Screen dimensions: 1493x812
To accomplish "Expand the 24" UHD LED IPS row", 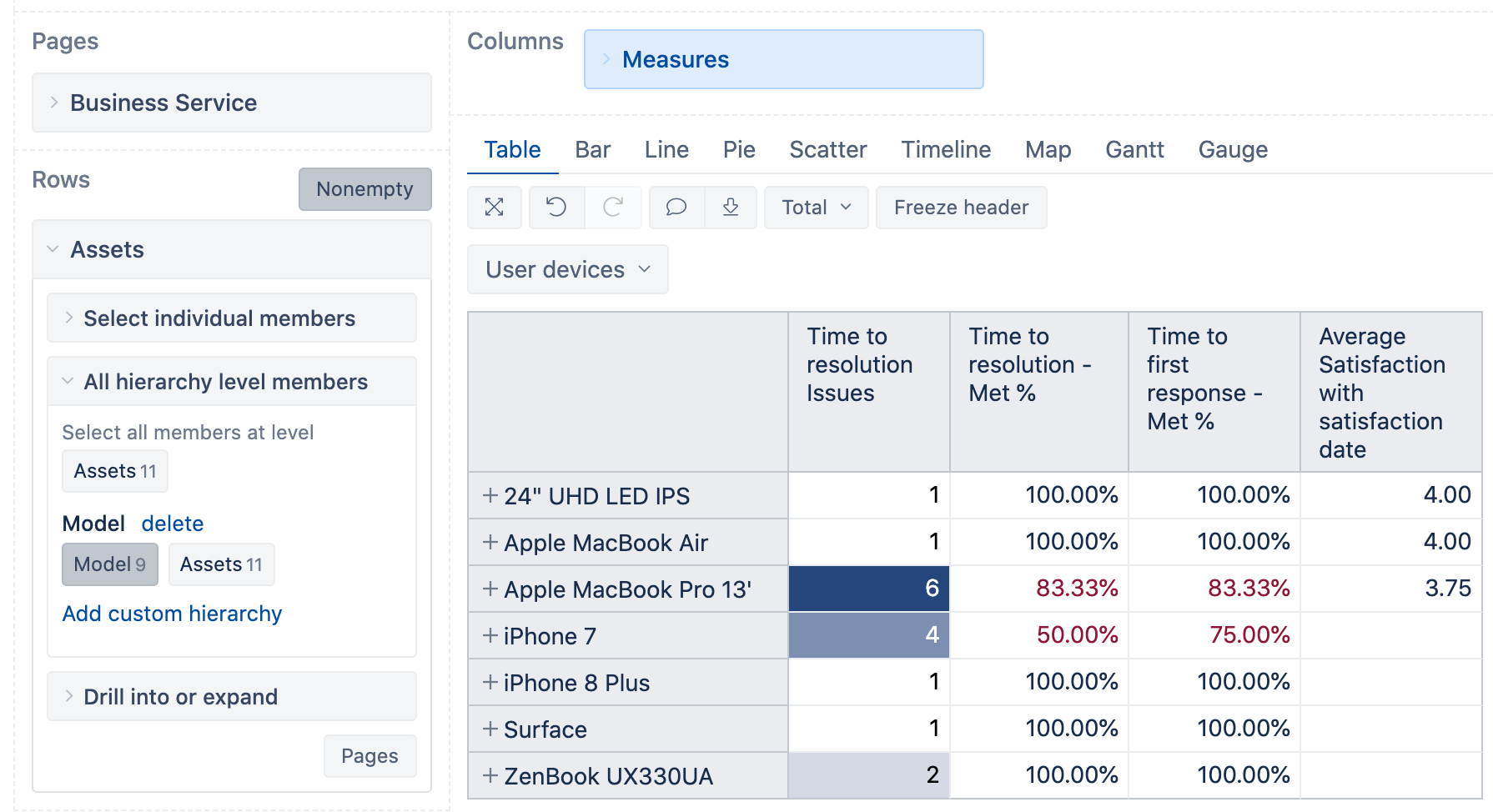I will [490, 495].
